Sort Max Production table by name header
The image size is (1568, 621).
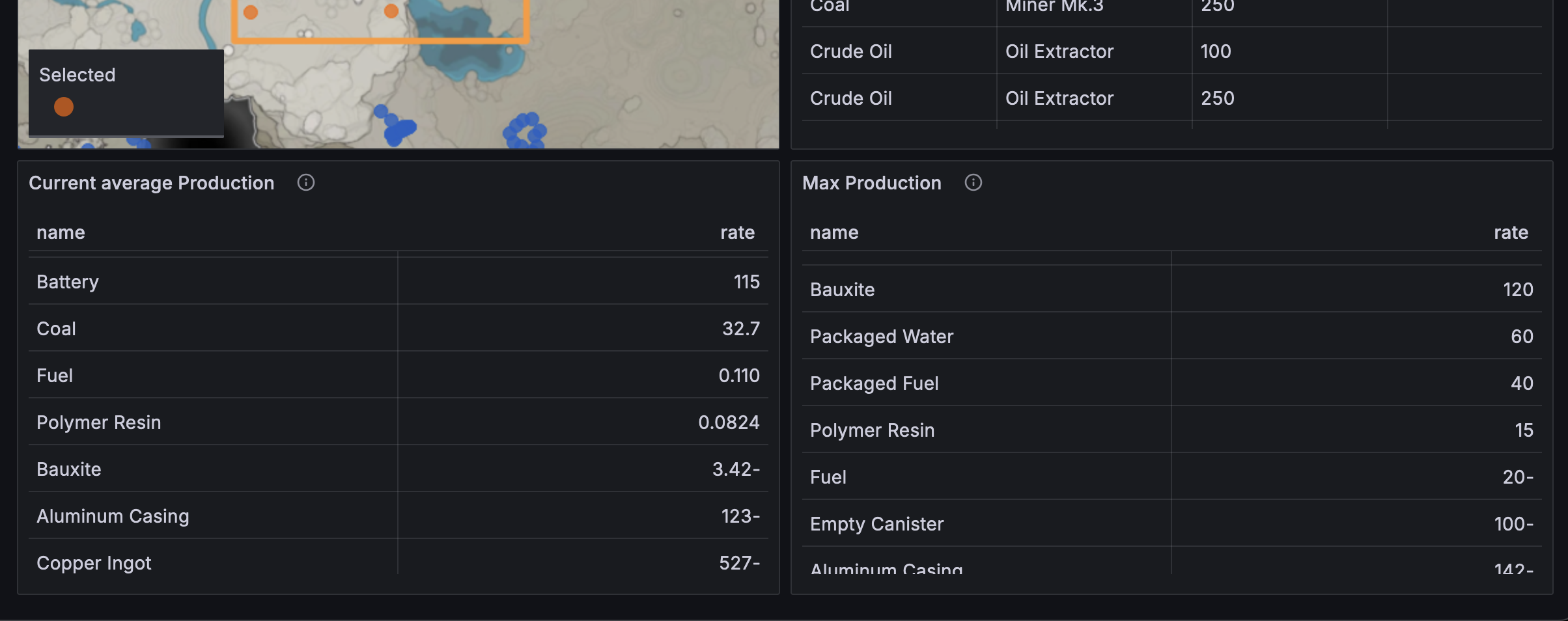coord(834,232)
